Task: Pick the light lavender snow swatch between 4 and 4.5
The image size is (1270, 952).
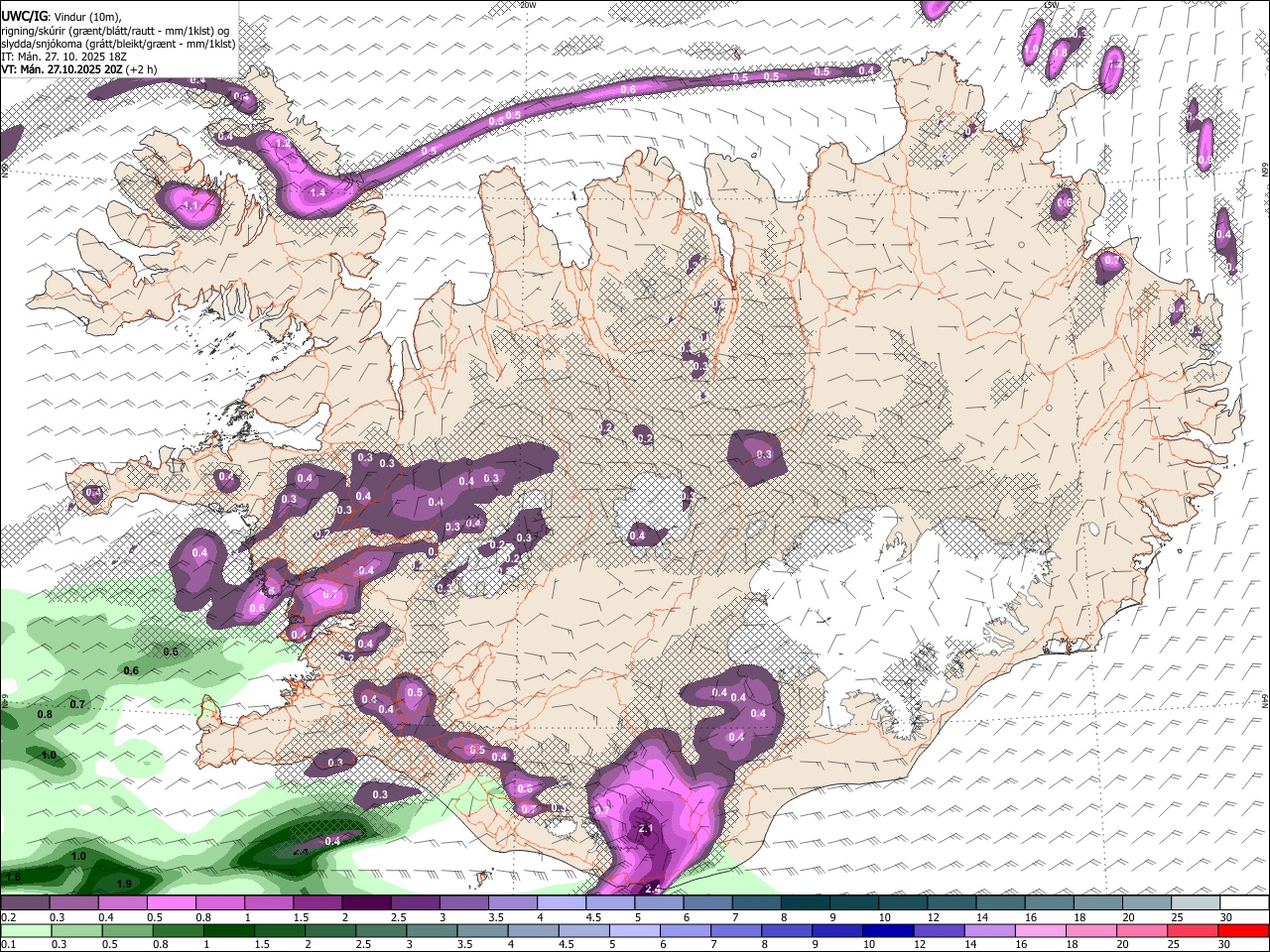Action: pos(561,903)
